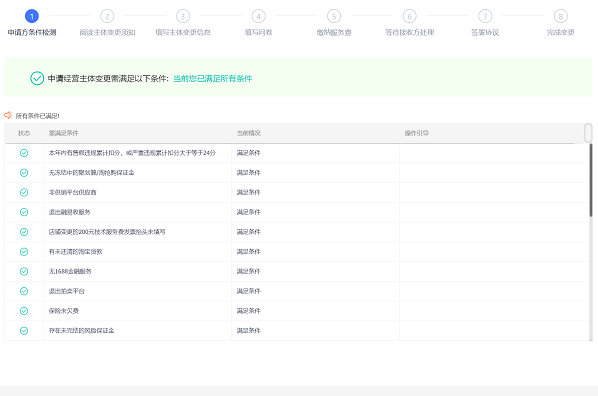Screen dimensions: 598x396
Task: Click the orange speaker icon beside 所有条件已满足
Action: [8, 115]
